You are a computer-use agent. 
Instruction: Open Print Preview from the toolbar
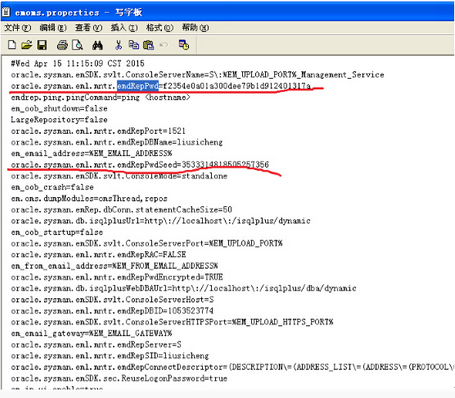78,45
